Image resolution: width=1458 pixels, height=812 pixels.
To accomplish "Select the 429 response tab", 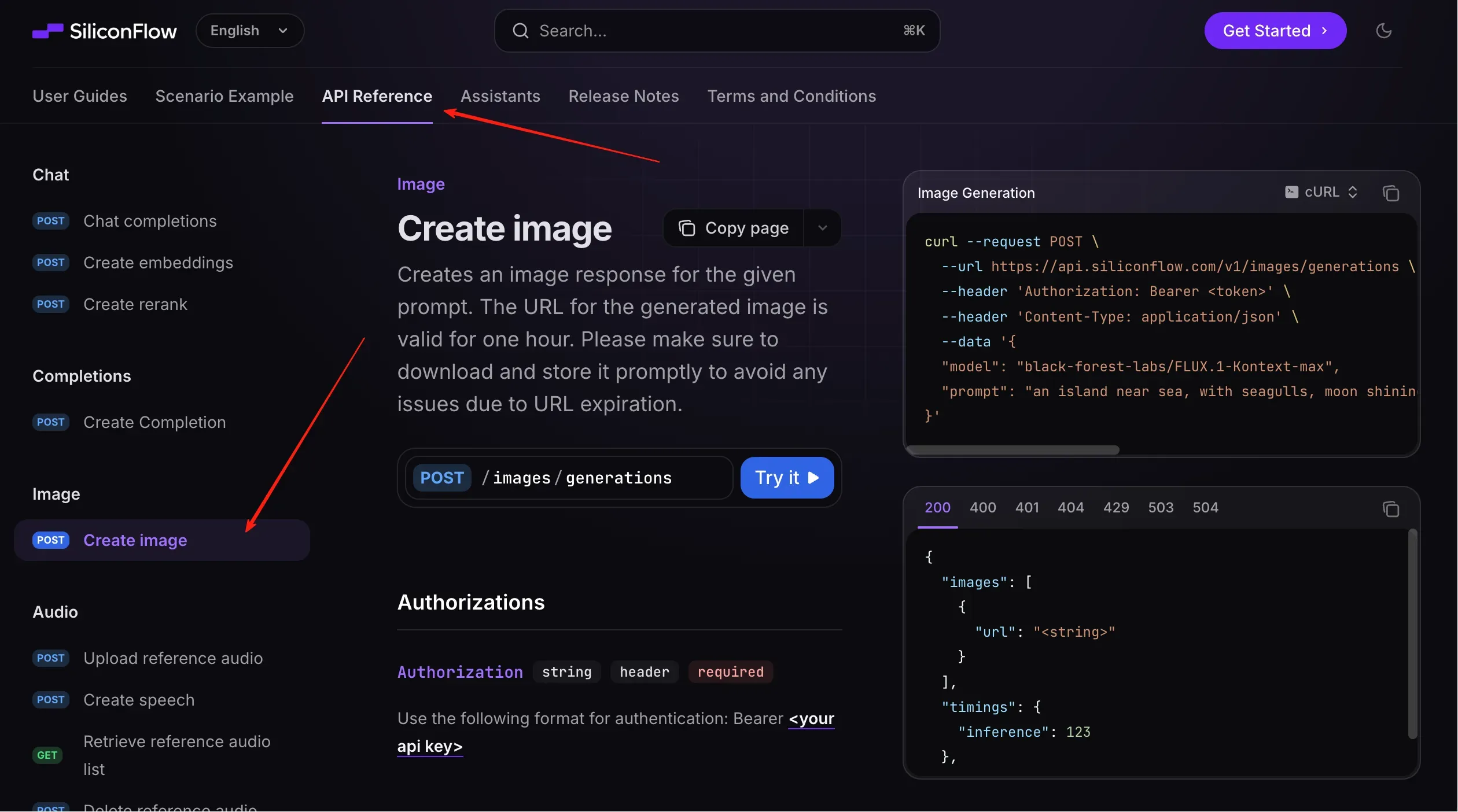I will click(1116, 507).
